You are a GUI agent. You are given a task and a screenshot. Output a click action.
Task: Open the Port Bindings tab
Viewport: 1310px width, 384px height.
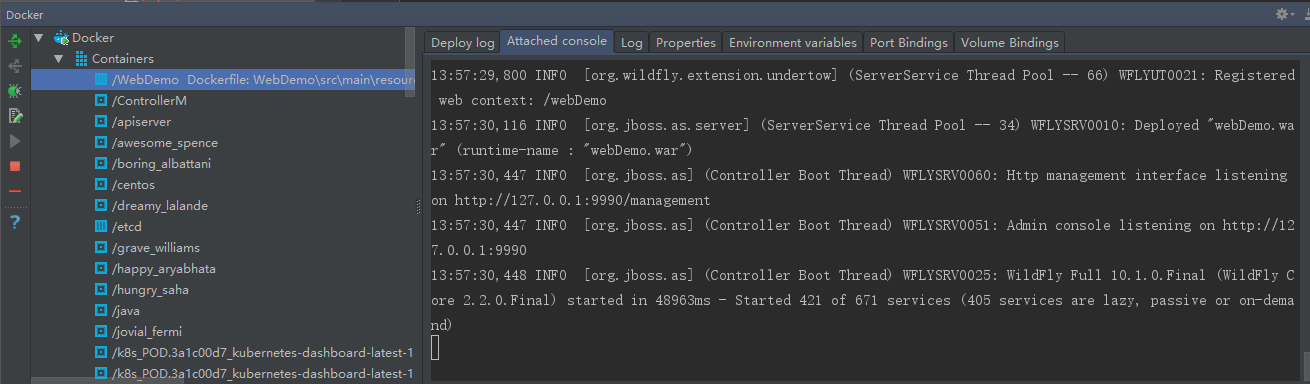(908, 42)
